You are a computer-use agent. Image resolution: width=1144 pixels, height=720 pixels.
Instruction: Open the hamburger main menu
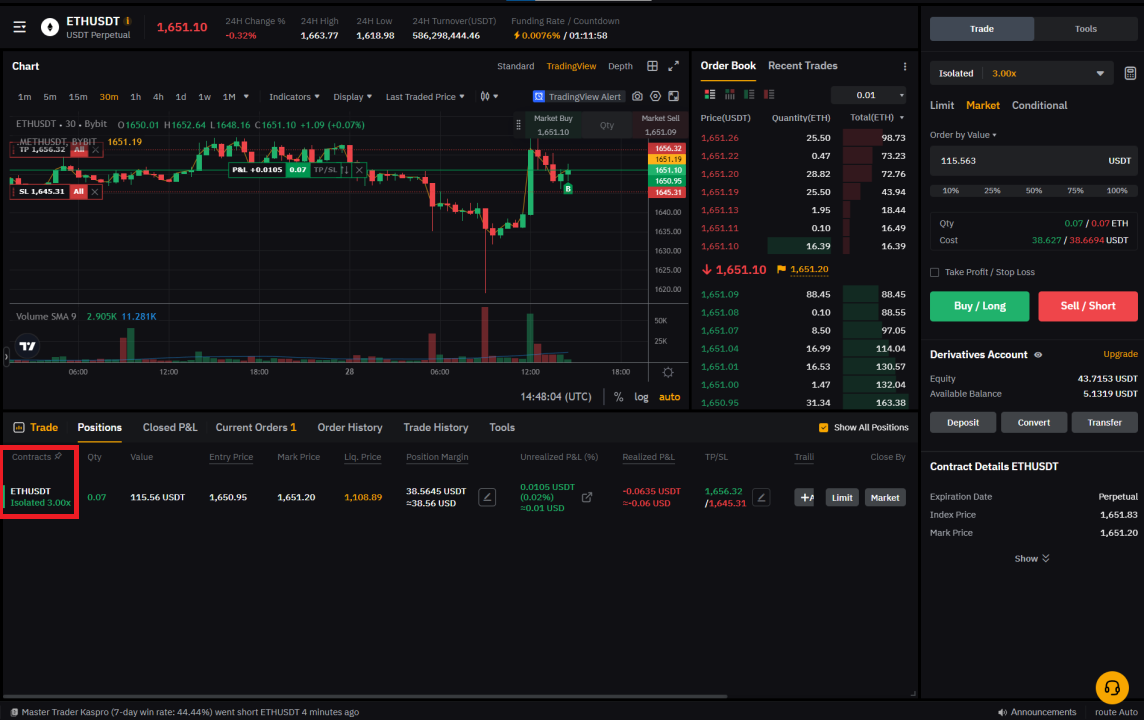(x=20, y=27)
